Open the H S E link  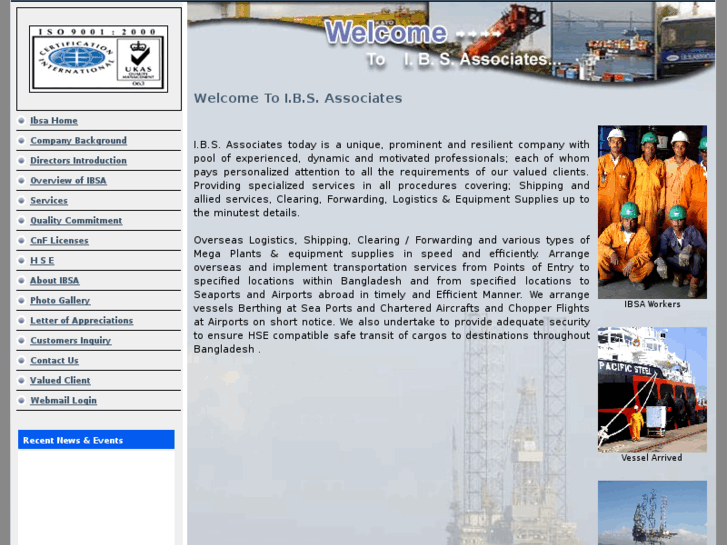(42, 260)
